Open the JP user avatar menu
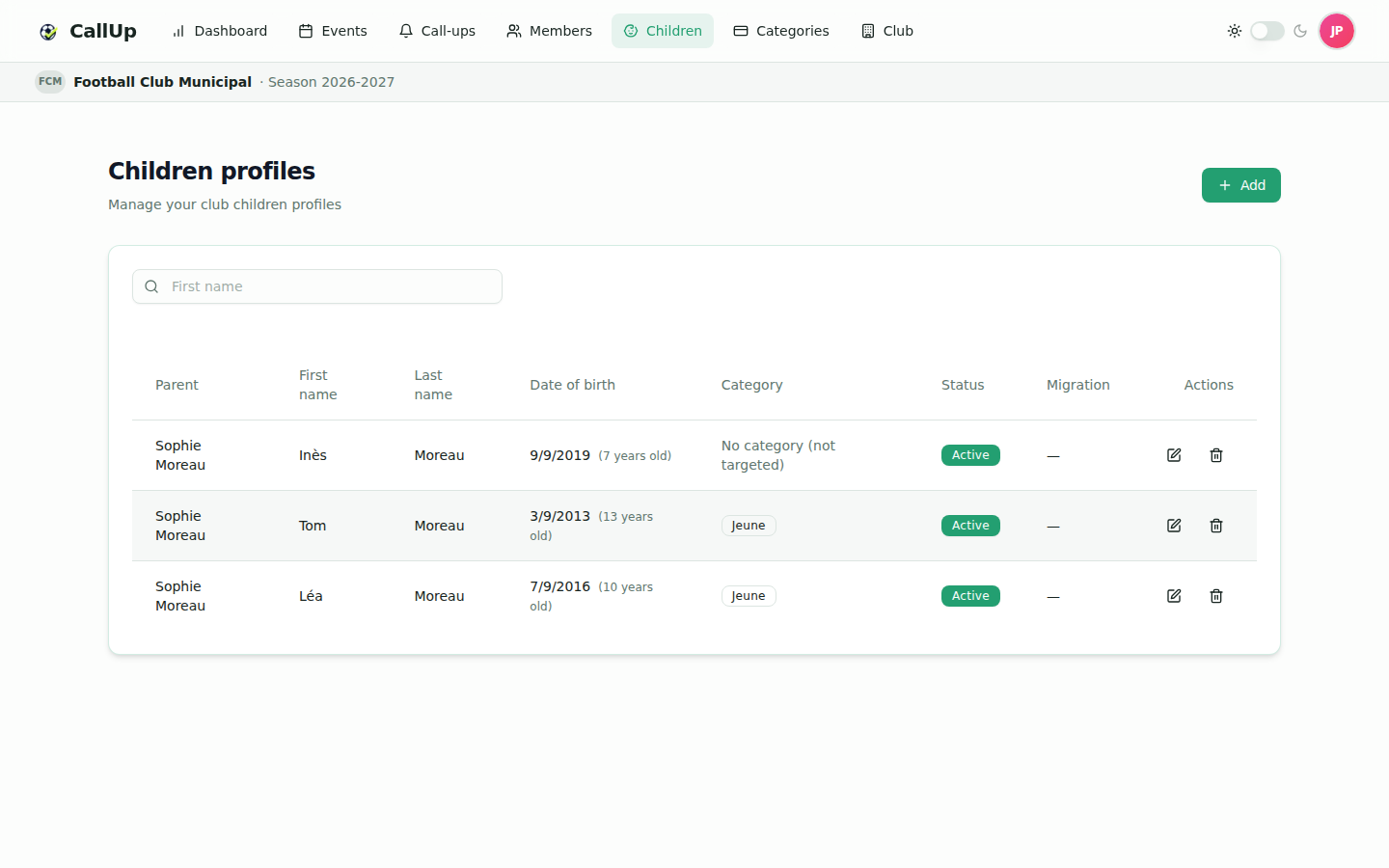Screen dimensions: 1389x868 (x=1337, y=31)
